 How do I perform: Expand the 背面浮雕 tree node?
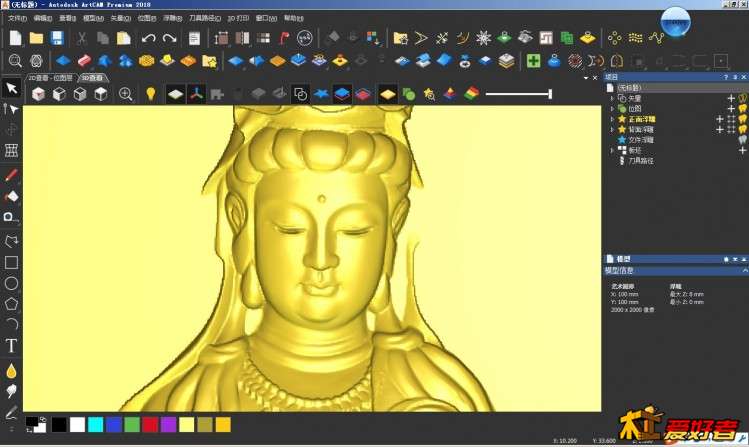[x=612, y=129]
